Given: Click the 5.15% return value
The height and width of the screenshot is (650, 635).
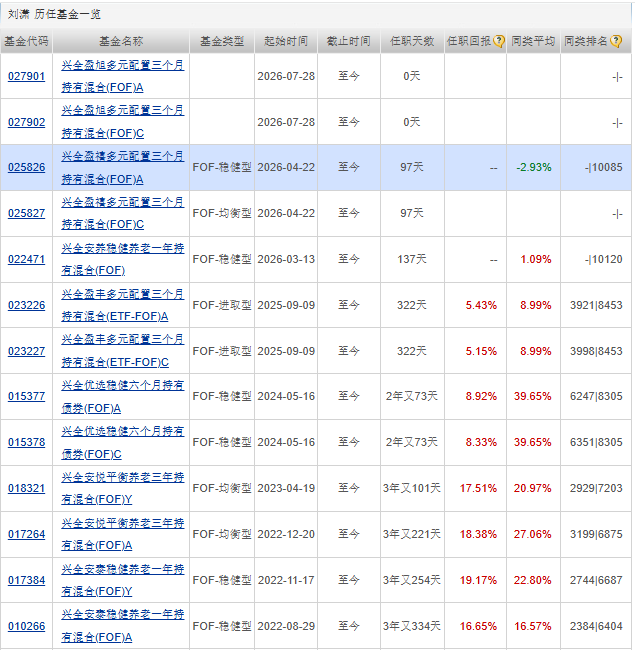Looking at the screenshot, I should (x=481, y=352).
